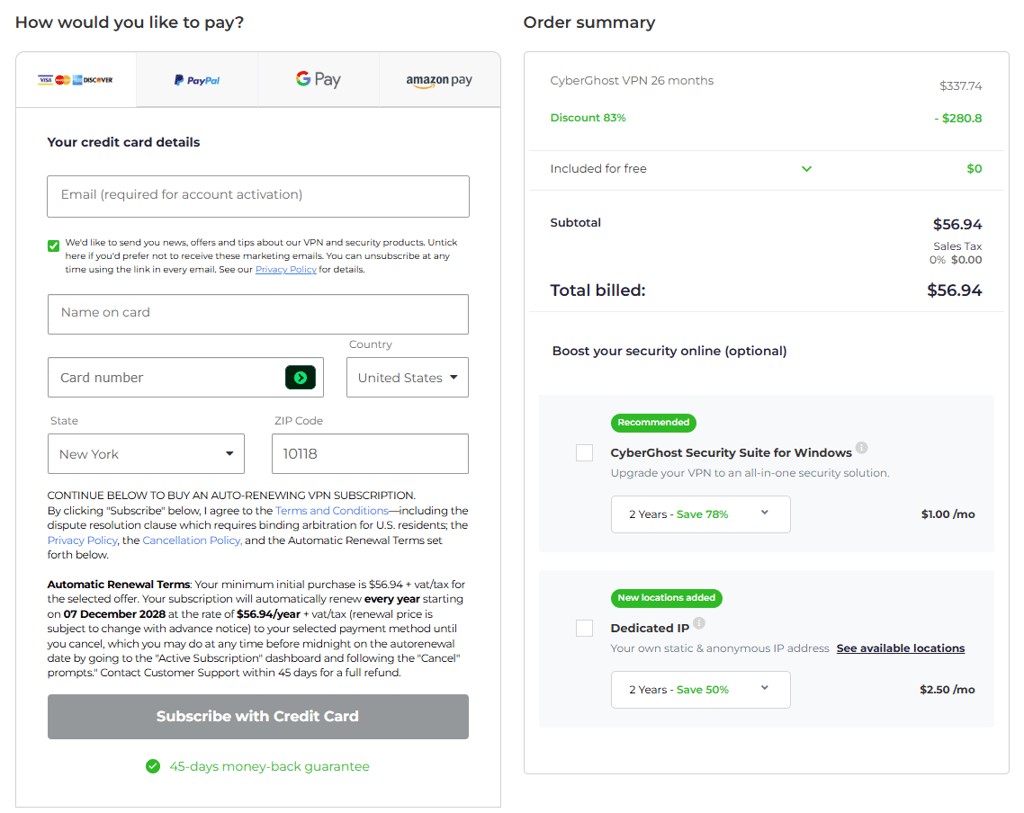The height and width of the screenshot is (813, 1024).
Task: Focus the Card number field
Action: pyautogui.click(x=185, y=377)
